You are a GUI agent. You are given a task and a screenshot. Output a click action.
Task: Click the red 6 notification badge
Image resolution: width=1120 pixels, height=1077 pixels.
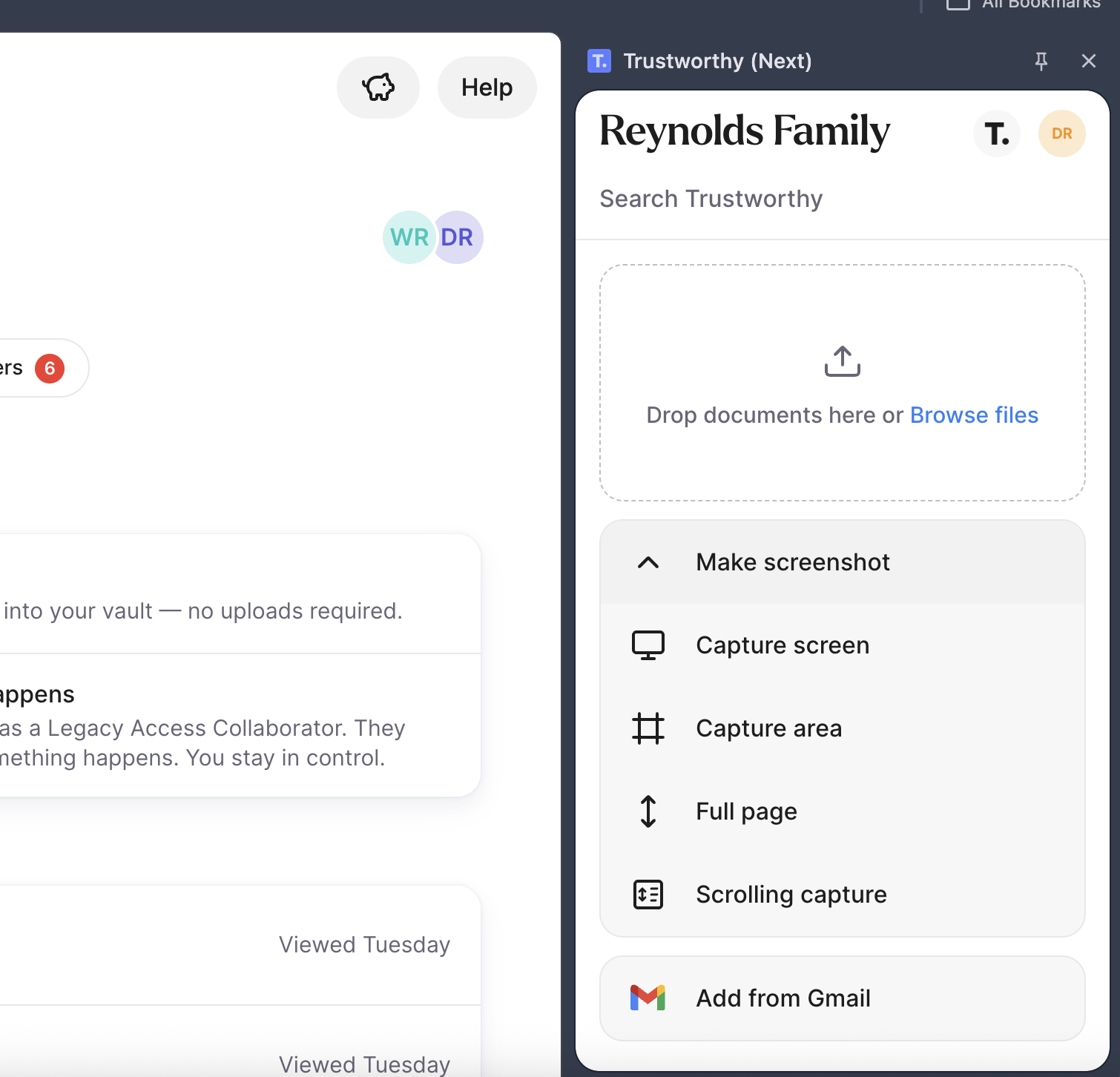click(x=50, y=368)
